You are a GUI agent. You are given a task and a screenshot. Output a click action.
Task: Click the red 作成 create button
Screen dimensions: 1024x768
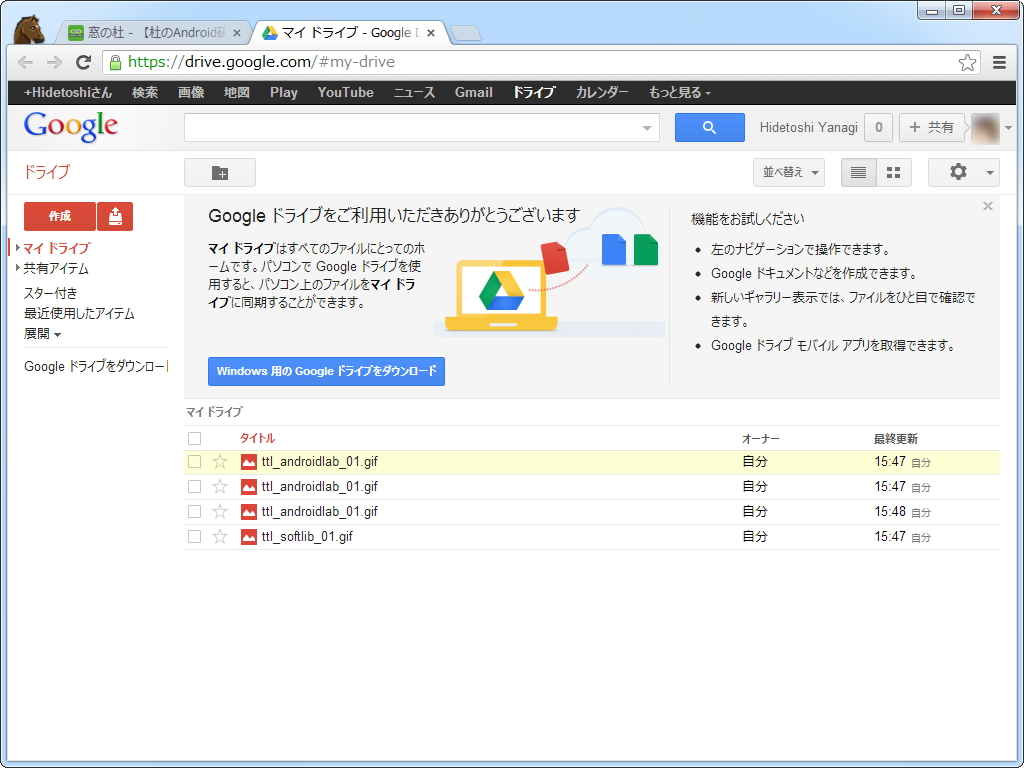pyautogui.click(x=60, y=216)
